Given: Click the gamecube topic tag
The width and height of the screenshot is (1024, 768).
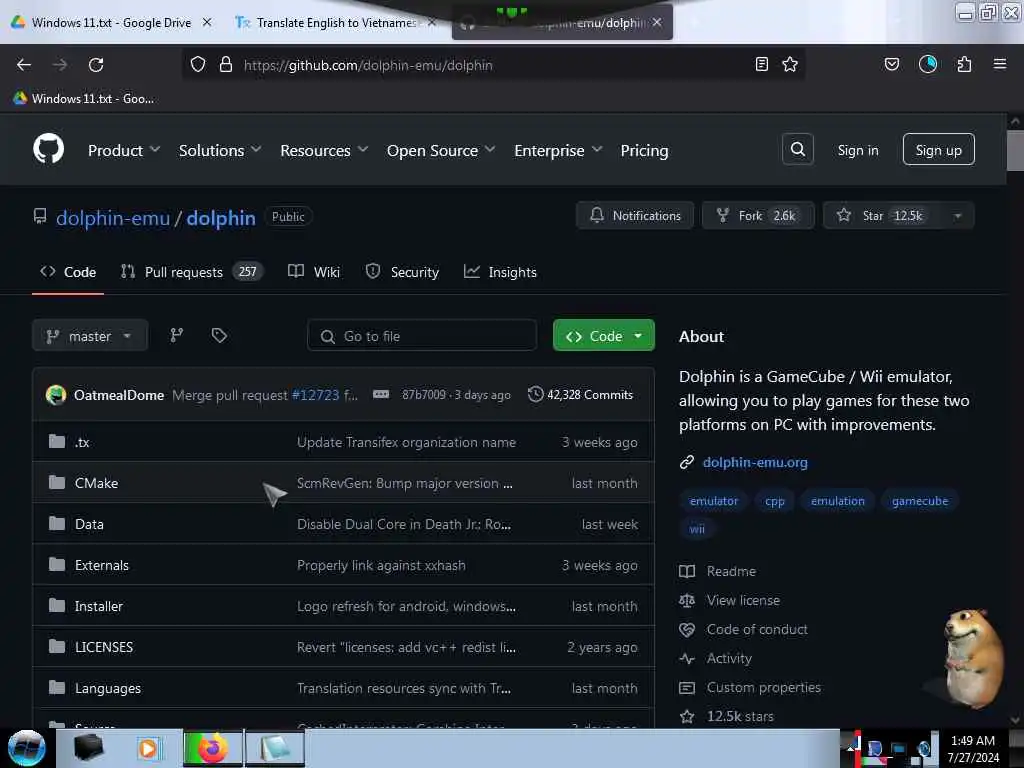Looking at the screenshot, I should click(x=920, y=501).
